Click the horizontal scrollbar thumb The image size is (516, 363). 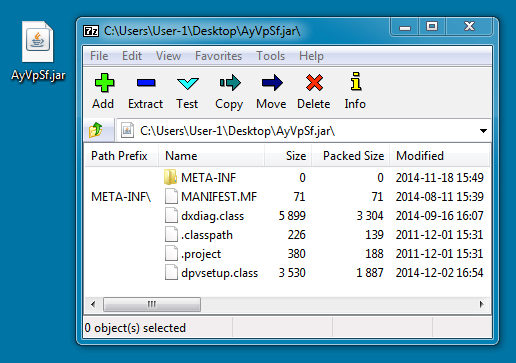pyautogui.click(x=152, y=304)
